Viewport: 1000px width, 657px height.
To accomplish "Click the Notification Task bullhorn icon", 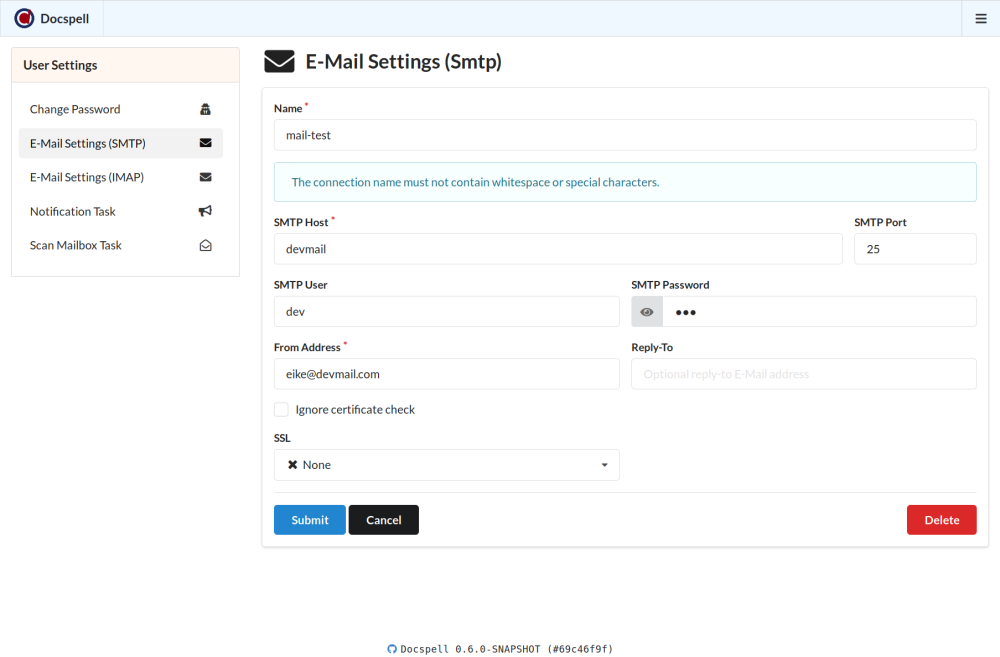I will pyautogui.click(x=205, y=211).
